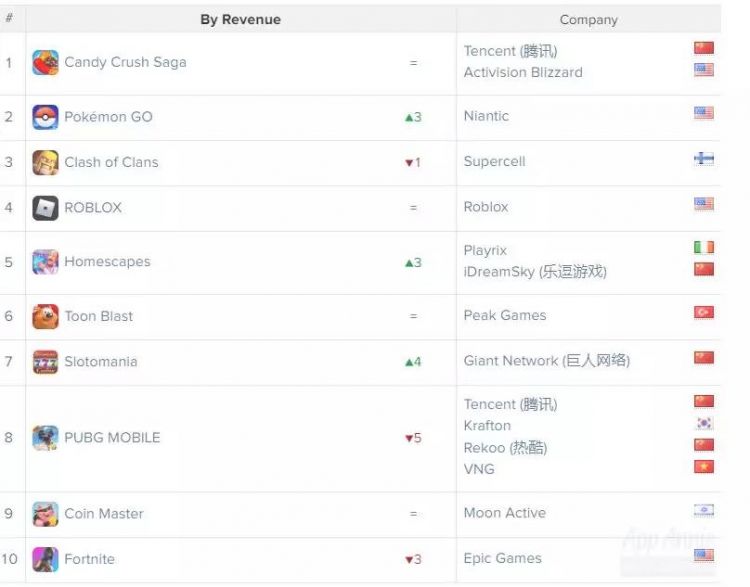Viewport: 750px width, 587px height.
Task: Open the Niantic company link
Action: [486, 116]
